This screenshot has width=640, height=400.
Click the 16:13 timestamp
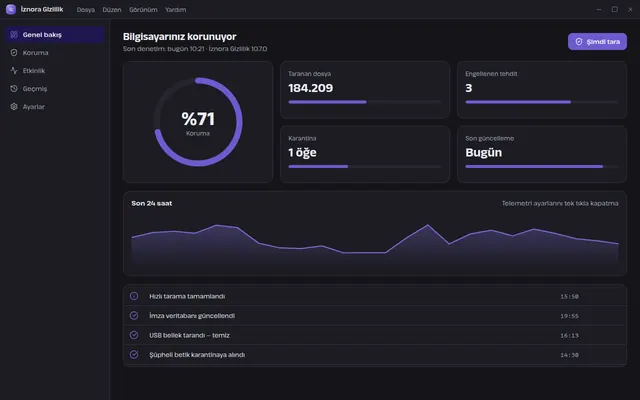(x=569, y=336)
